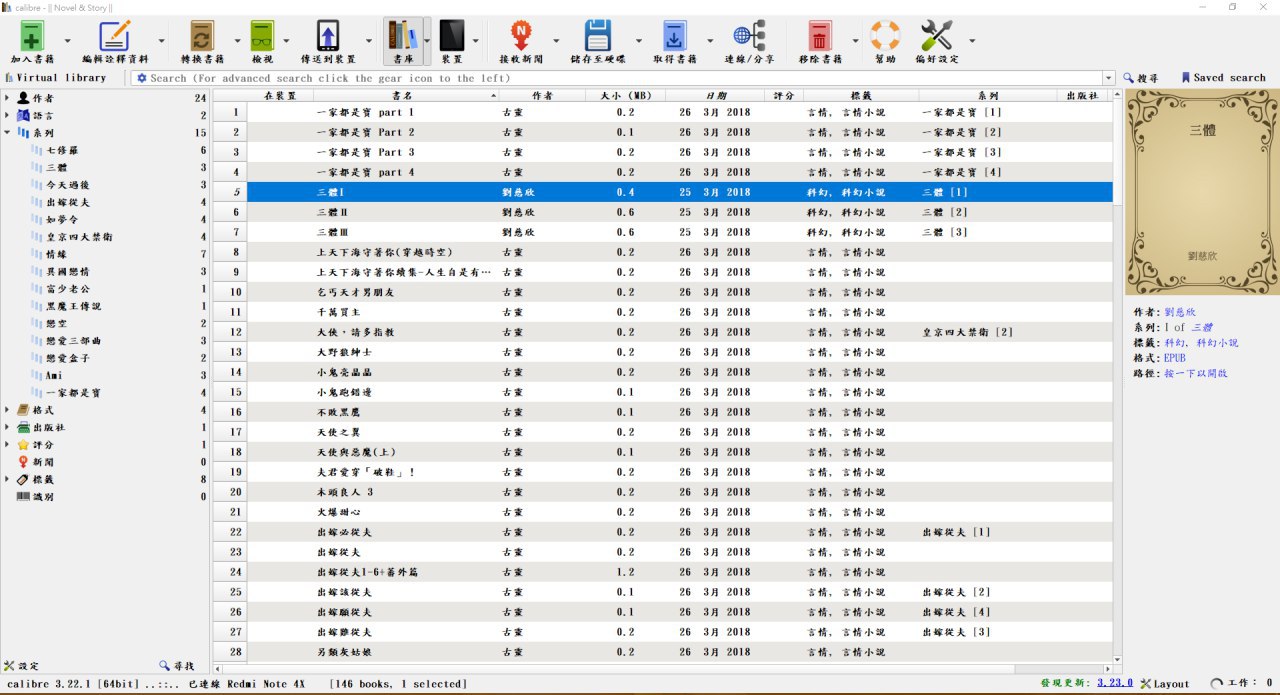Viewport: 1280px width, 695px height.
Task: Click 儲存至硬碟 save to disk icon
Action: click(597, 37)
